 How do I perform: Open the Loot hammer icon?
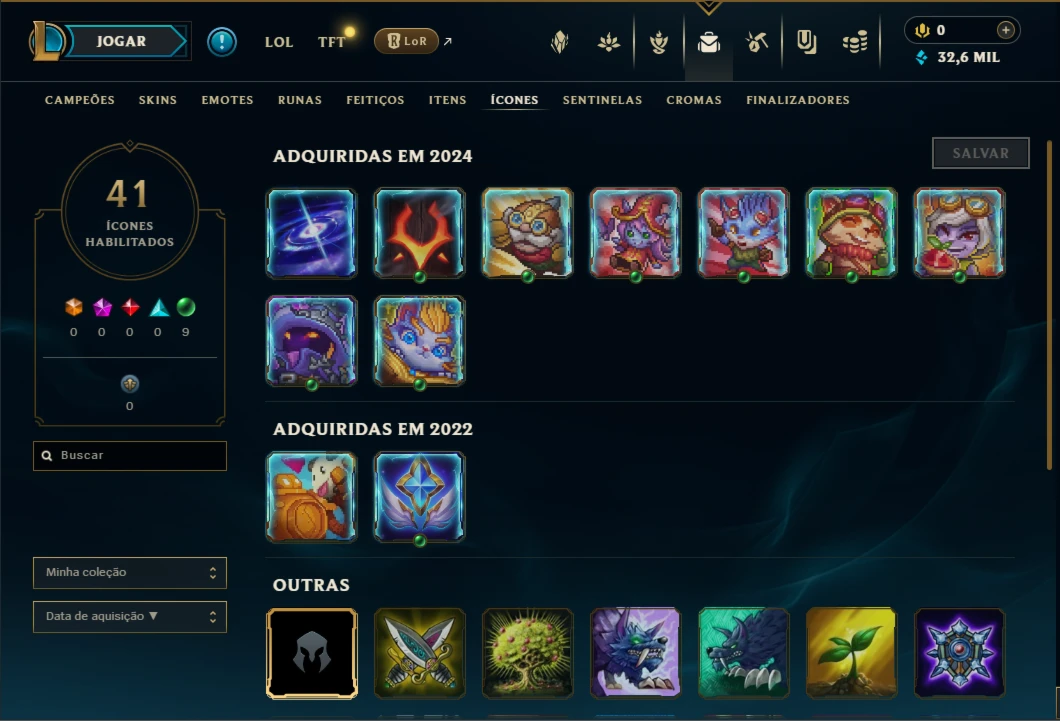click(x=757, y=43)
